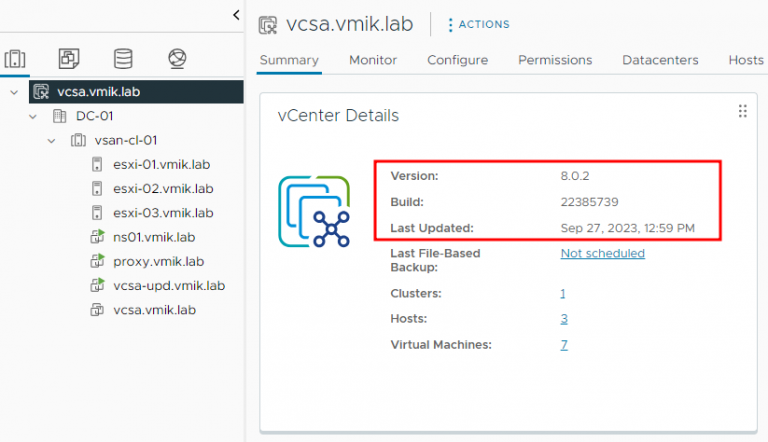Click the Last File-Based Backup: label

pyautogui.click(x=435, y=260)
